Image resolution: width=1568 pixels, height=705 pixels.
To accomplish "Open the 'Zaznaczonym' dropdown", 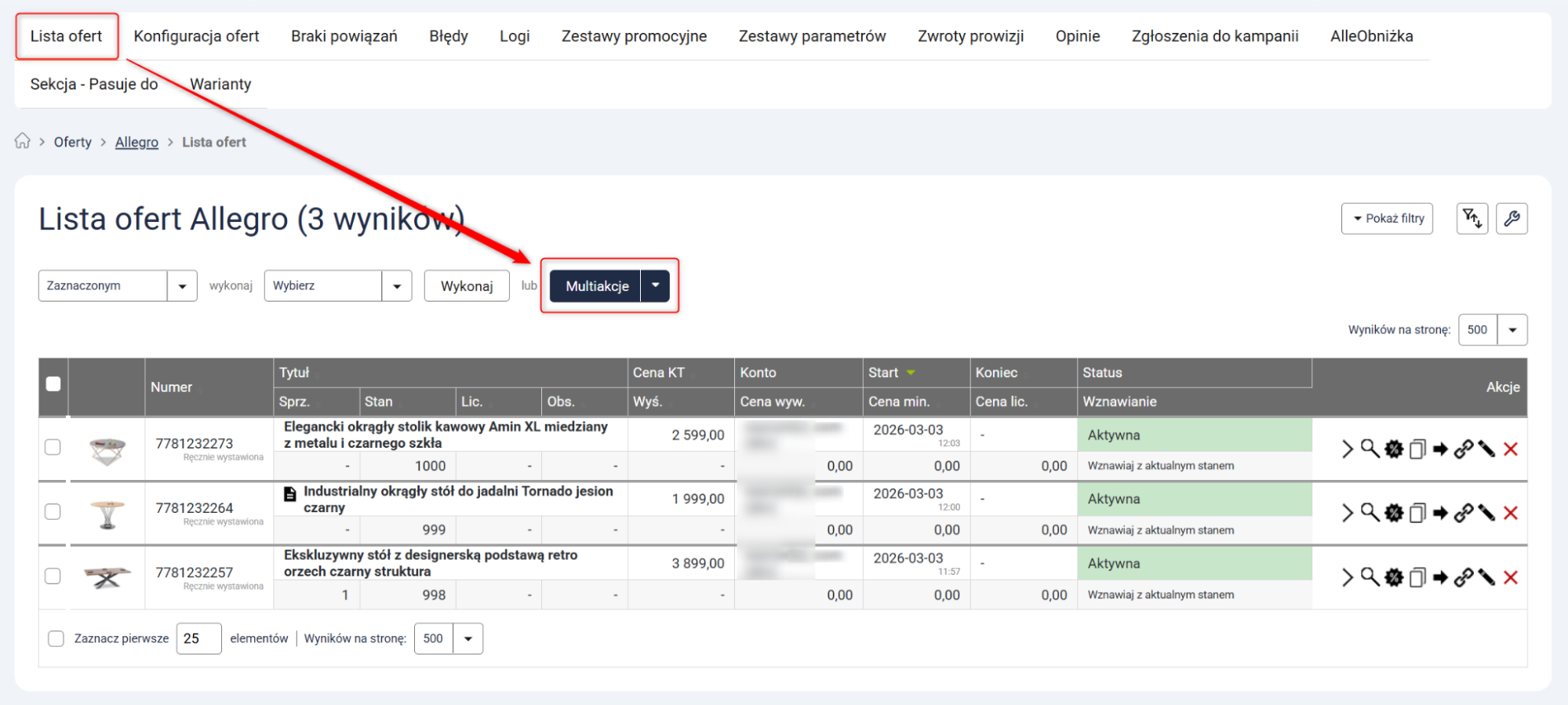I will point(118,286).
